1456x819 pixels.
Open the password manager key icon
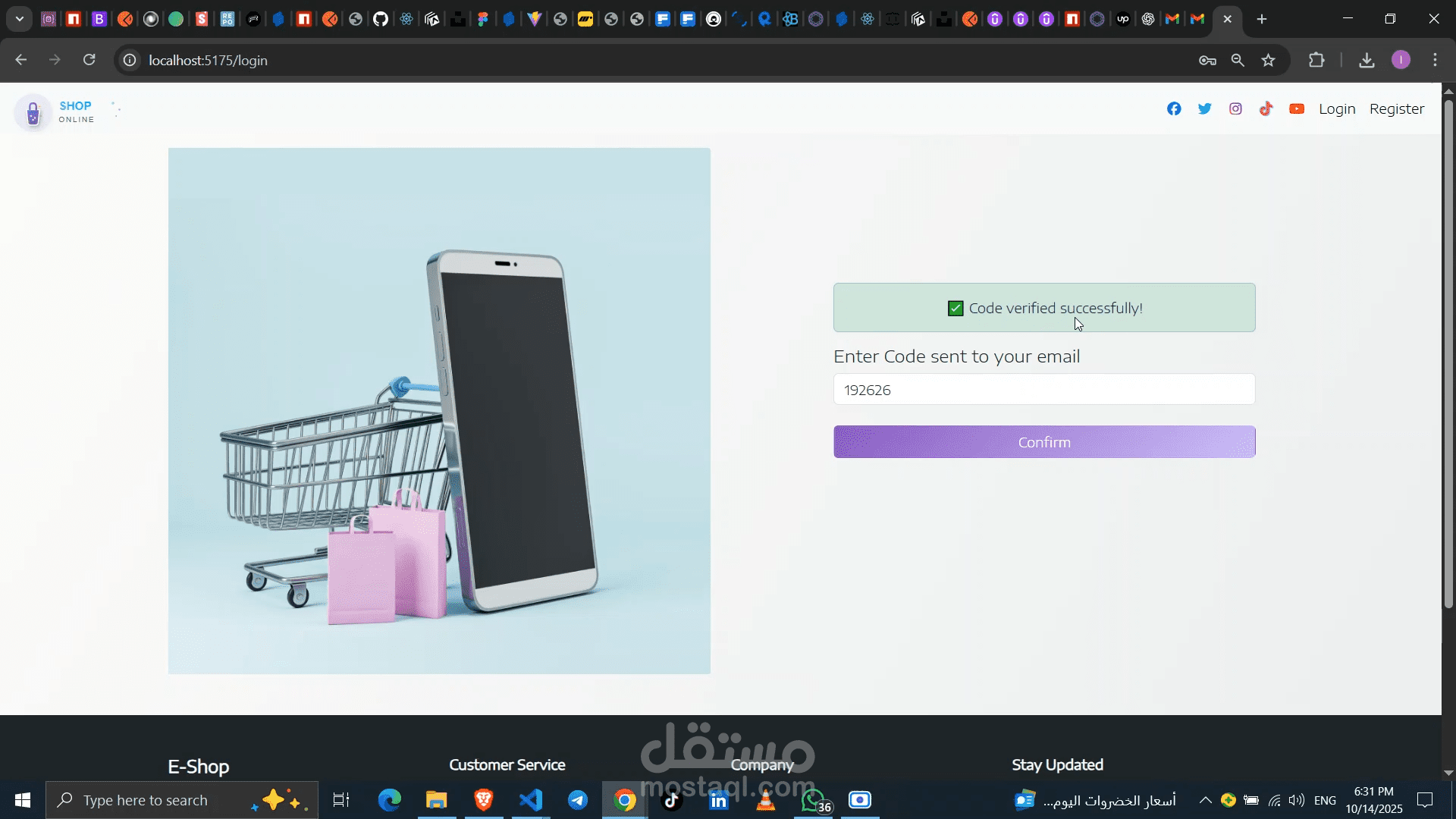click(x=1207, y=60)
